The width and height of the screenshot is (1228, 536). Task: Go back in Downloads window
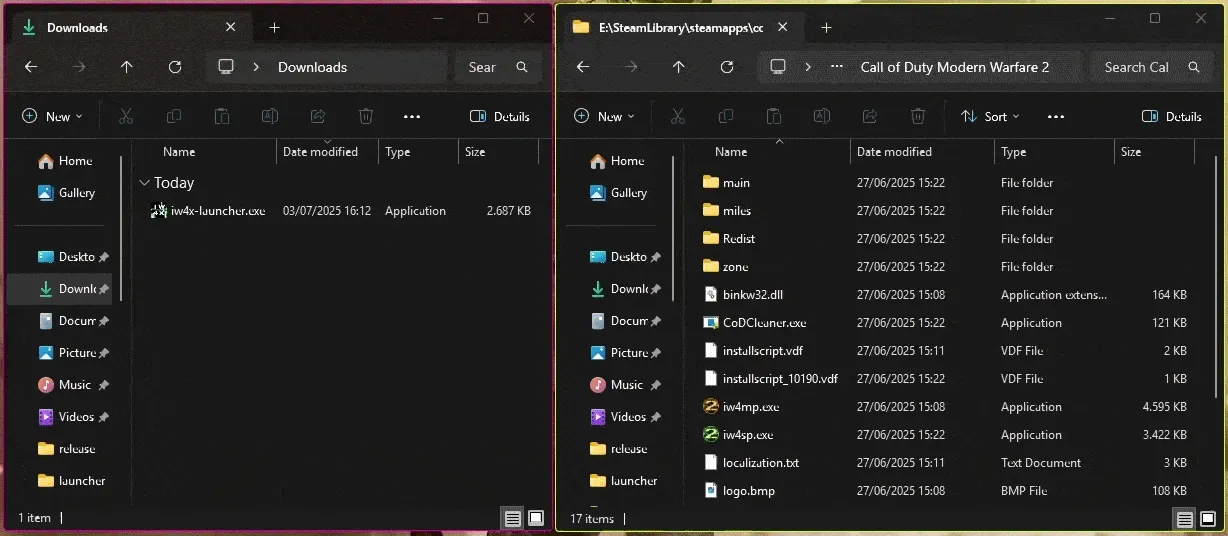(31, 67)
